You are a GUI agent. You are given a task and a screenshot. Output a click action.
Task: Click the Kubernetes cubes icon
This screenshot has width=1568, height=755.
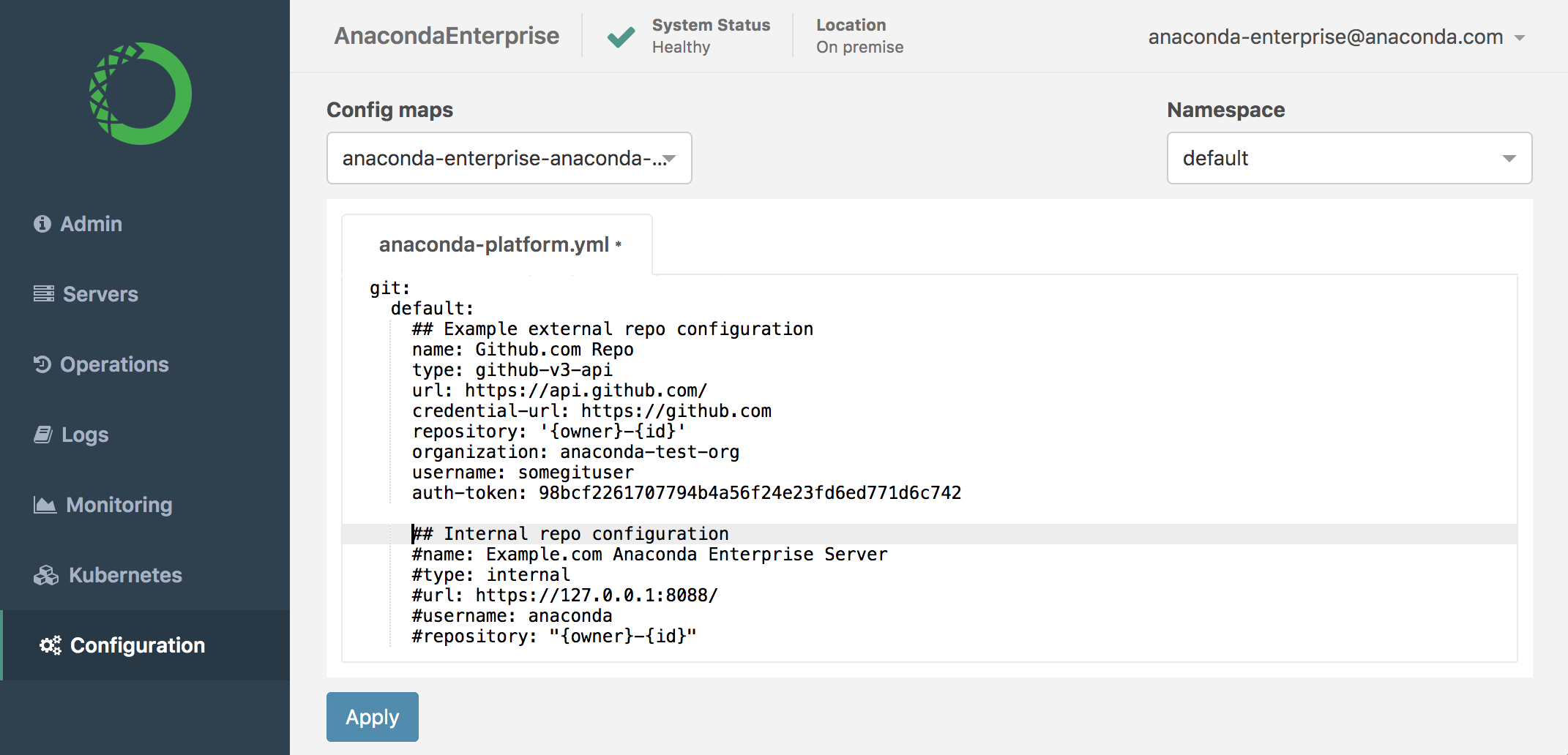tap(46, 576)
